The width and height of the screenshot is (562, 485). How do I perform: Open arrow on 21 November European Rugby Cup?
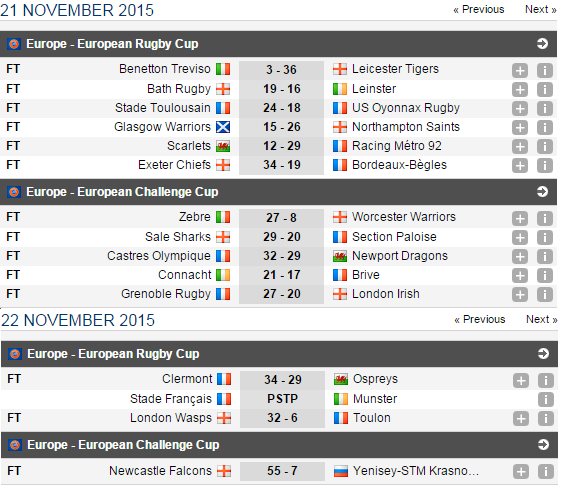[542, 44]
